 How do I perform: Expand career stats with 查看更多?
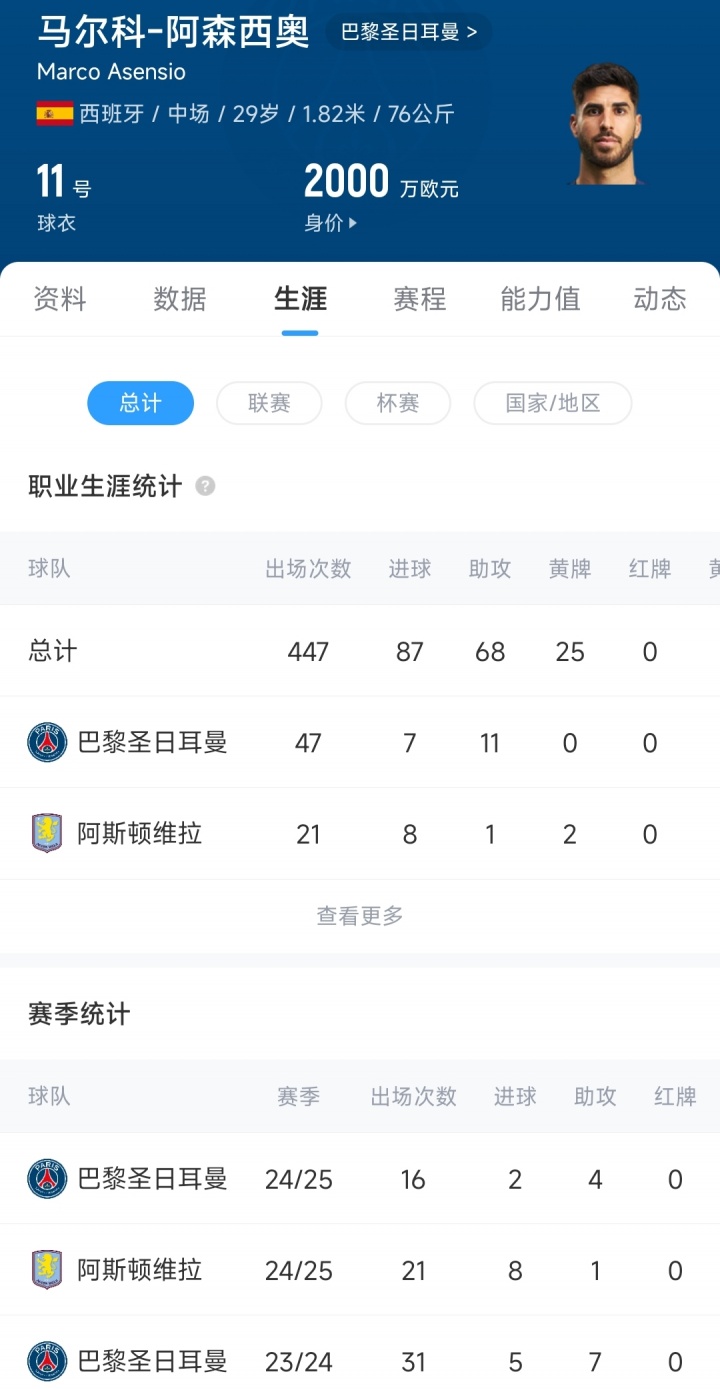(360, 915)
